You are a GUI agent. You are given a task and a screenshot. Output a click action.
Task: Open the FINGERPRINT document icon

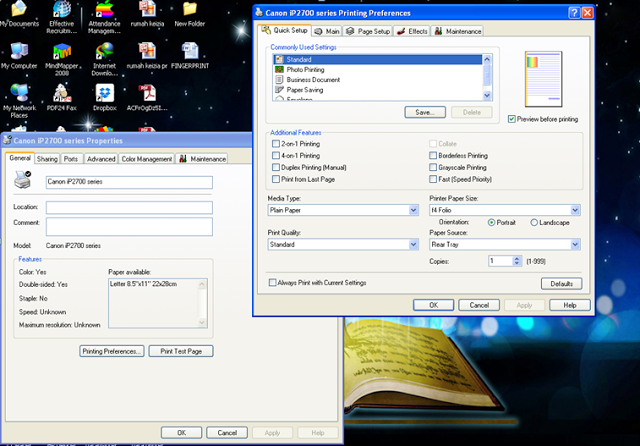[x=190, y=55]
